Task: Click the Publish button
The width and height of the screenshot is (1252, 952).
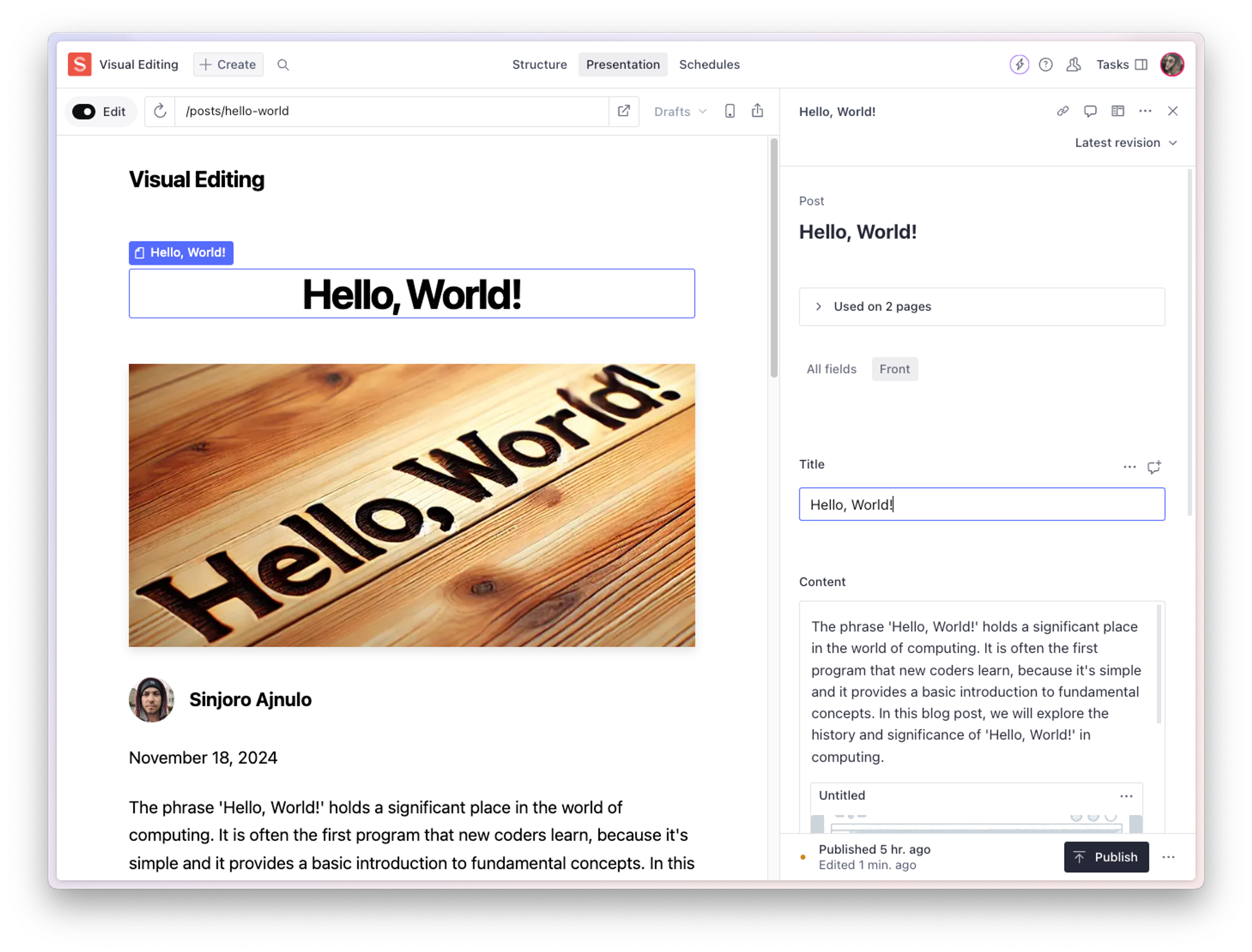Action: (1106, 857)
